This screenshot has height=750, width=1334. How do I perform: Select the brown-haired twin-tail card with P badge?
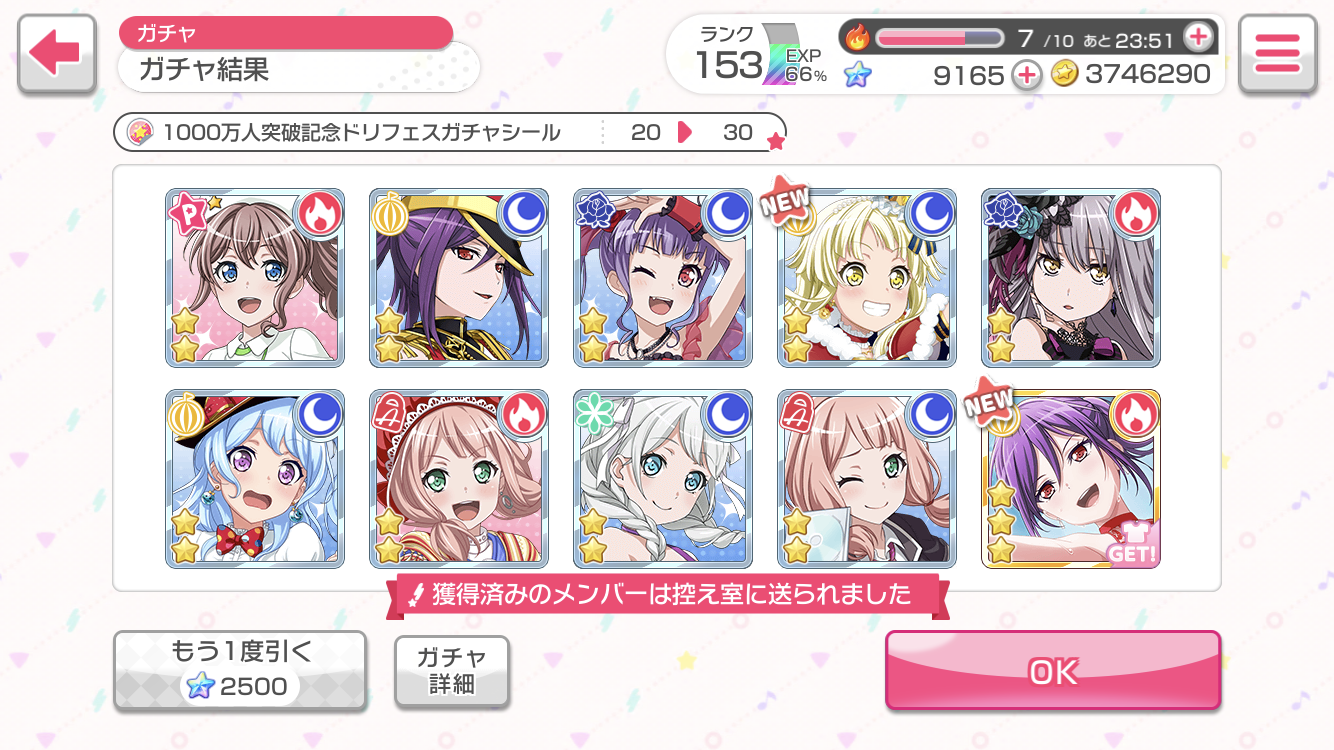pyautogui.click(x=255, y=278)
